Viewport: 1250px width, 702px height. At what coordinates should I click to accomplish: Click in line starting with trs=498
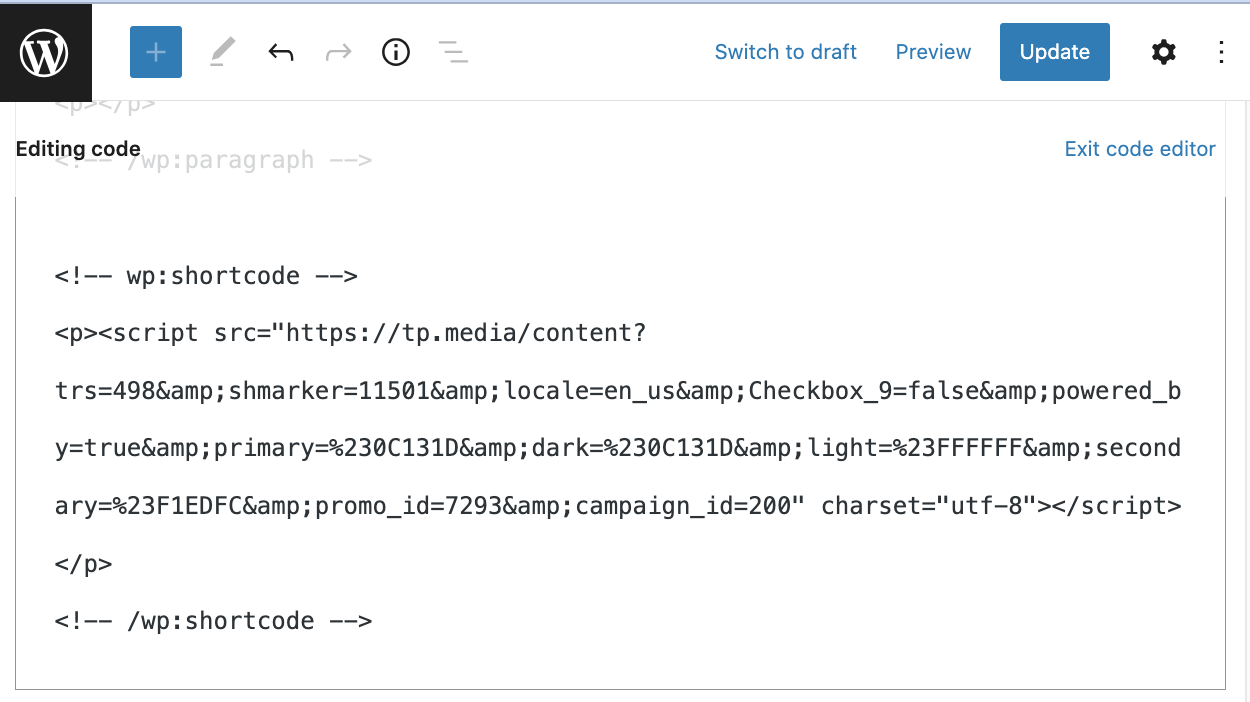point(618,391)
